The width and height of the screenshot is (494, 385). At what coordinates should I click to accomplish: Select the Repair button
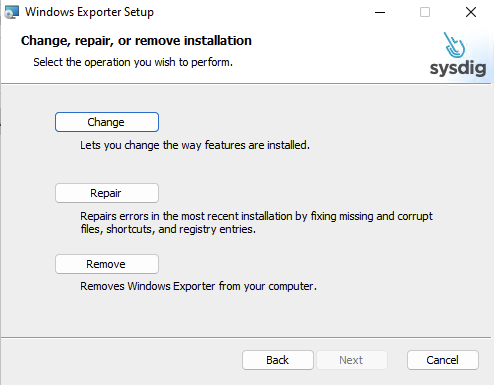click(x=107, y=193)
